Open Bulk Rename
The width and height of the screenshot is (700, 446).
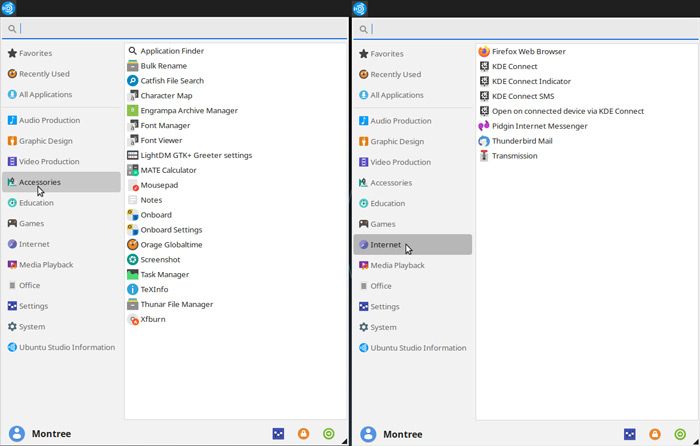pyautogui.click(x=163, y=66)
